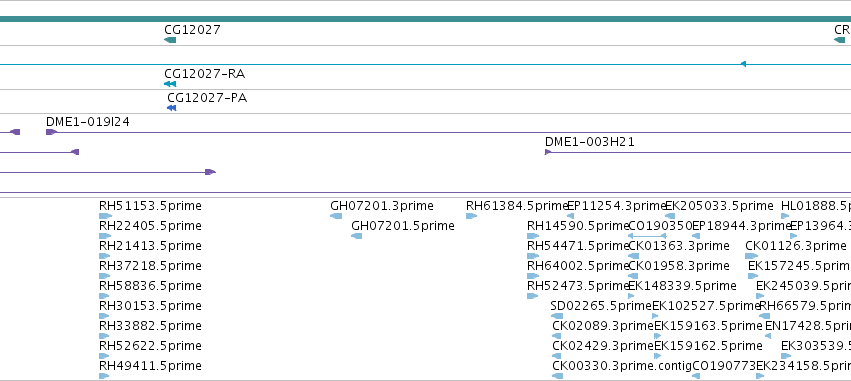Click the GH07201.5prime EST glyph
The height and width of the screenshot is (381, 851).
coord(357,236)
